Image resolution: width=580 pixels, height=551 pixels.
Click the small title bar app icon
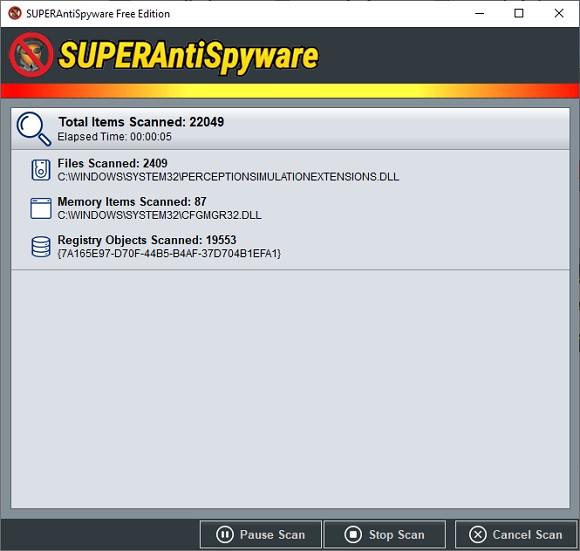click(15, 13)
